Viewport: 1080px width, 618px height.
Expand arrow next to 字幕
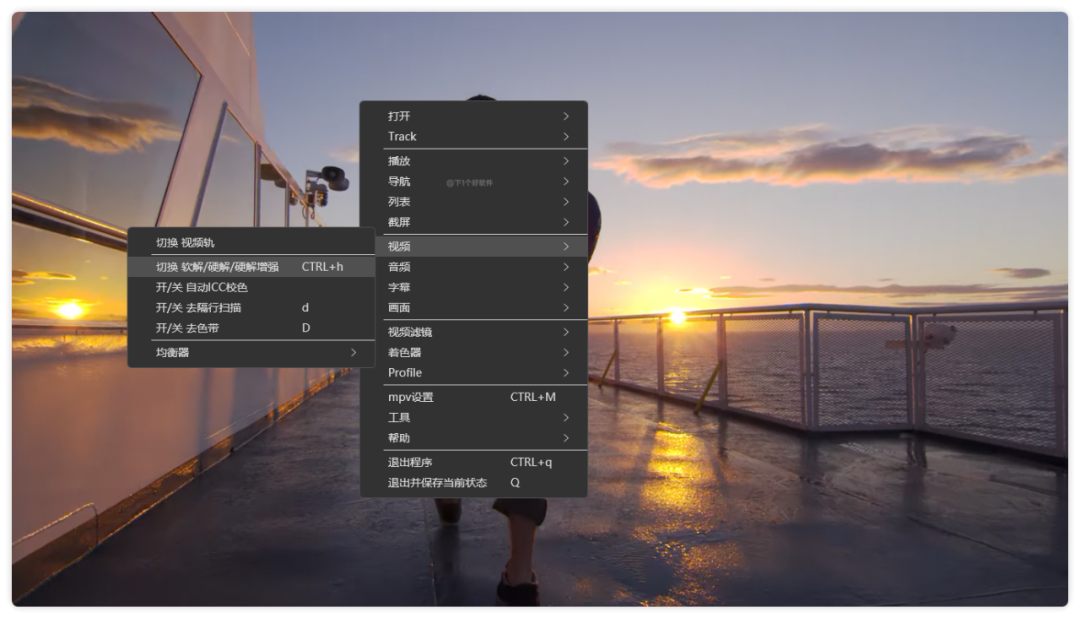pos(566,287)
